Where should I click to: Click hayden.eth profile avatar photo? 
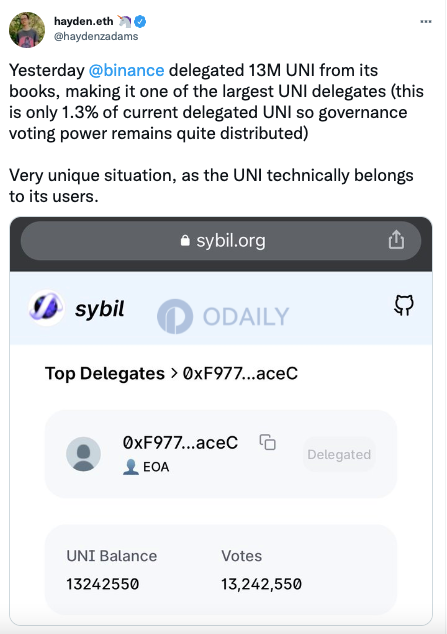(27, 30)
